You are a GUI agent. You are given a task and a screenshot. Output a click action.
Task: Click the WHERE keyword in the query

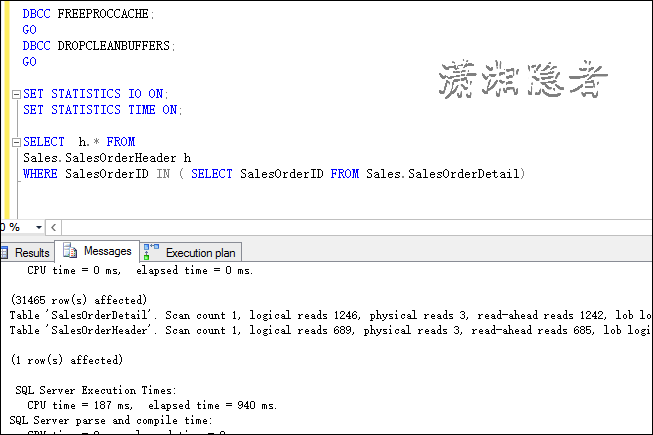click(41, 174)
